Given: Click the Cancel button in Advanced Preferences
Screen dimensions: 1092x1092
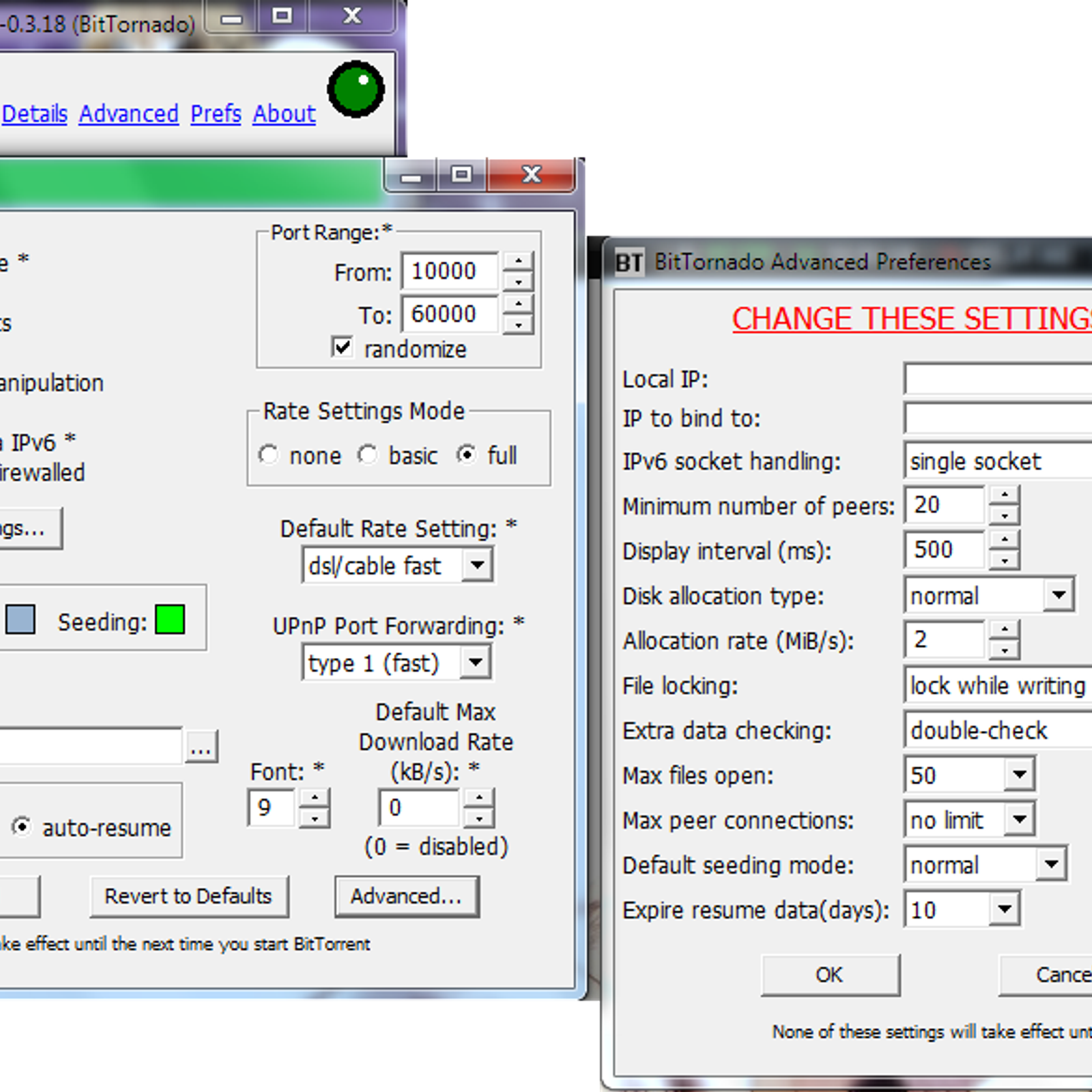Looking at the screenshot, I should click(1046, 975).
